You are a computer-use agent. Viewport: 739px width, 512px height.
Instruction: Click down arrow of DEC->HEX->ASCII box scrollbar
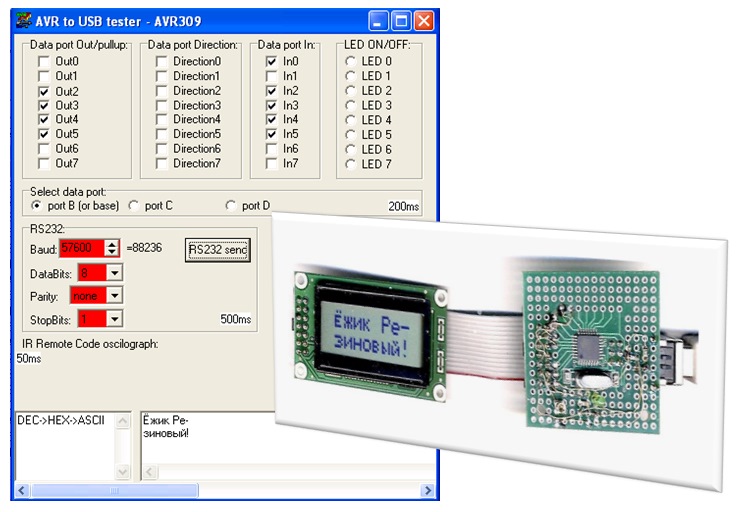point(123,471)
